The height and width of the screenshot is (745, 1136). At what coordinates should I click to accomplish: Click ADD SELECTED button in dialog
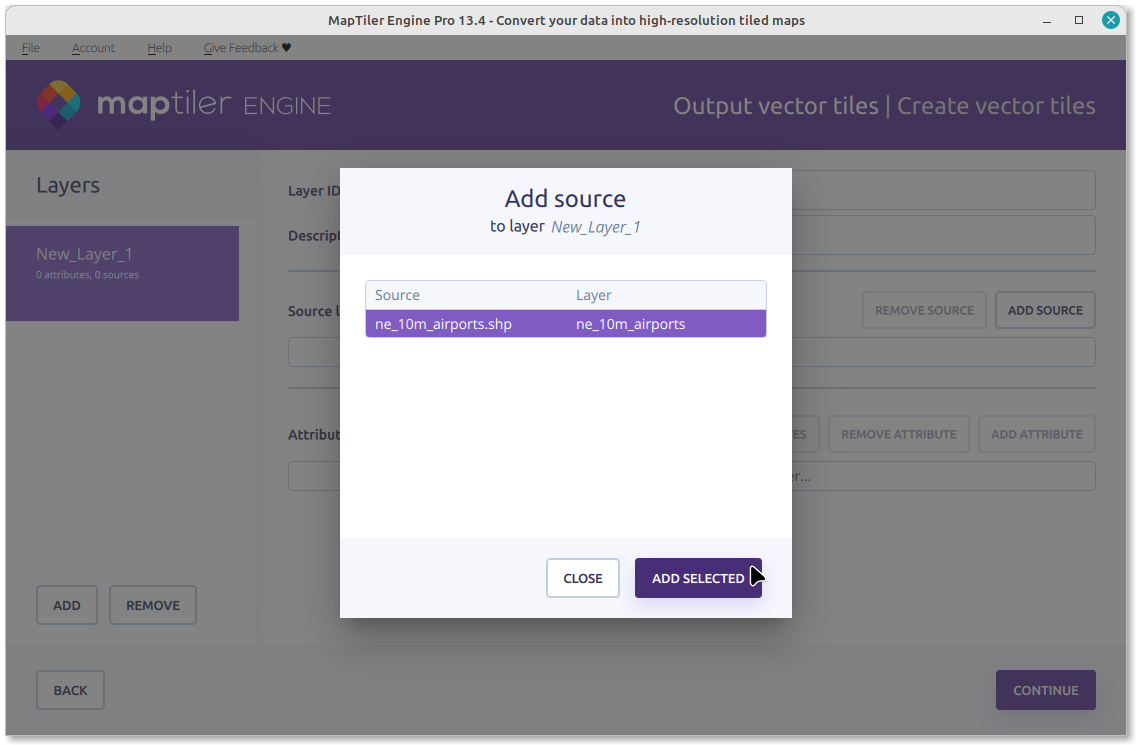[x=697, y=578]
